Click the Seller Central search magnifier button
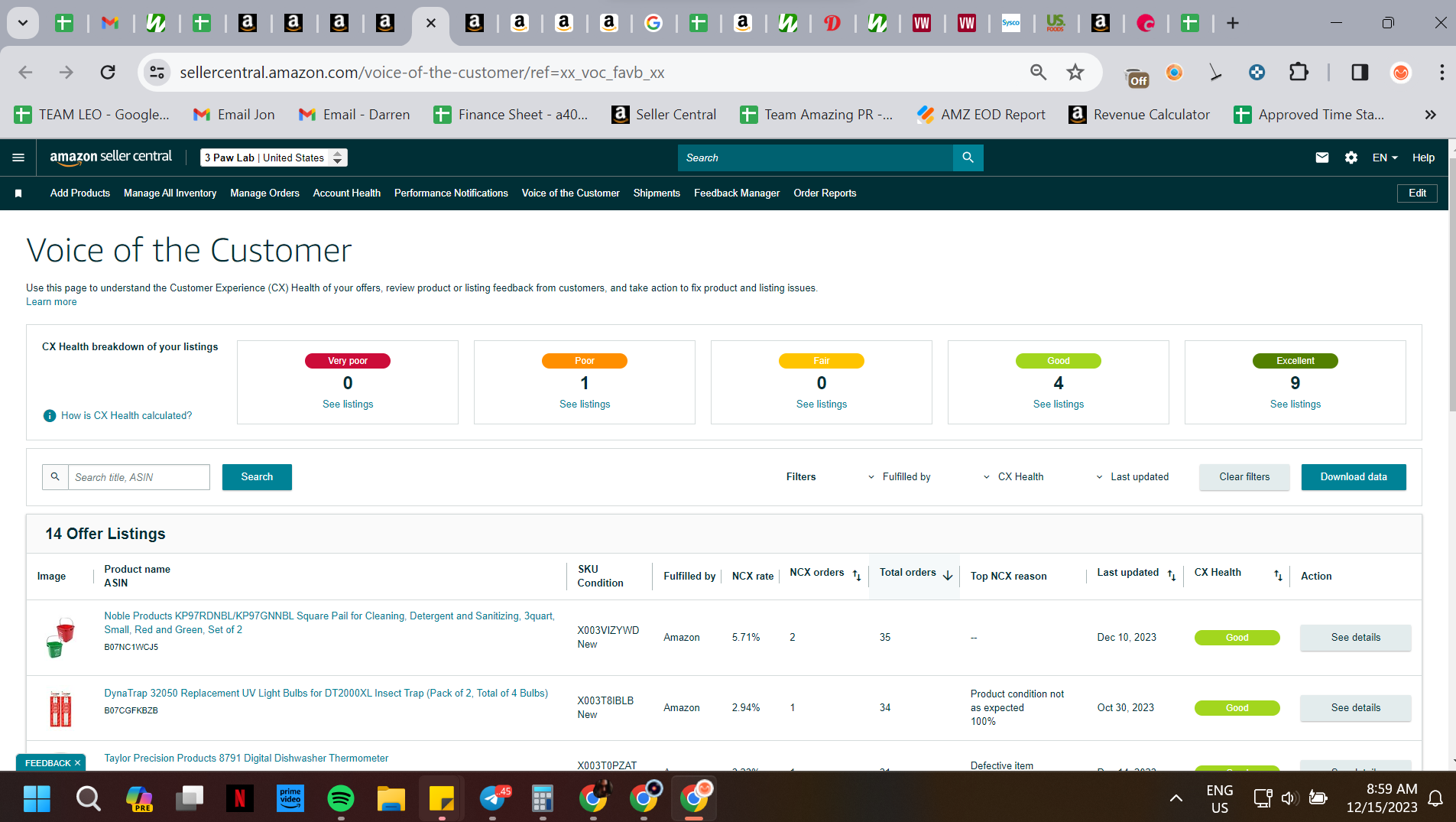 click(x=968, y=158)
